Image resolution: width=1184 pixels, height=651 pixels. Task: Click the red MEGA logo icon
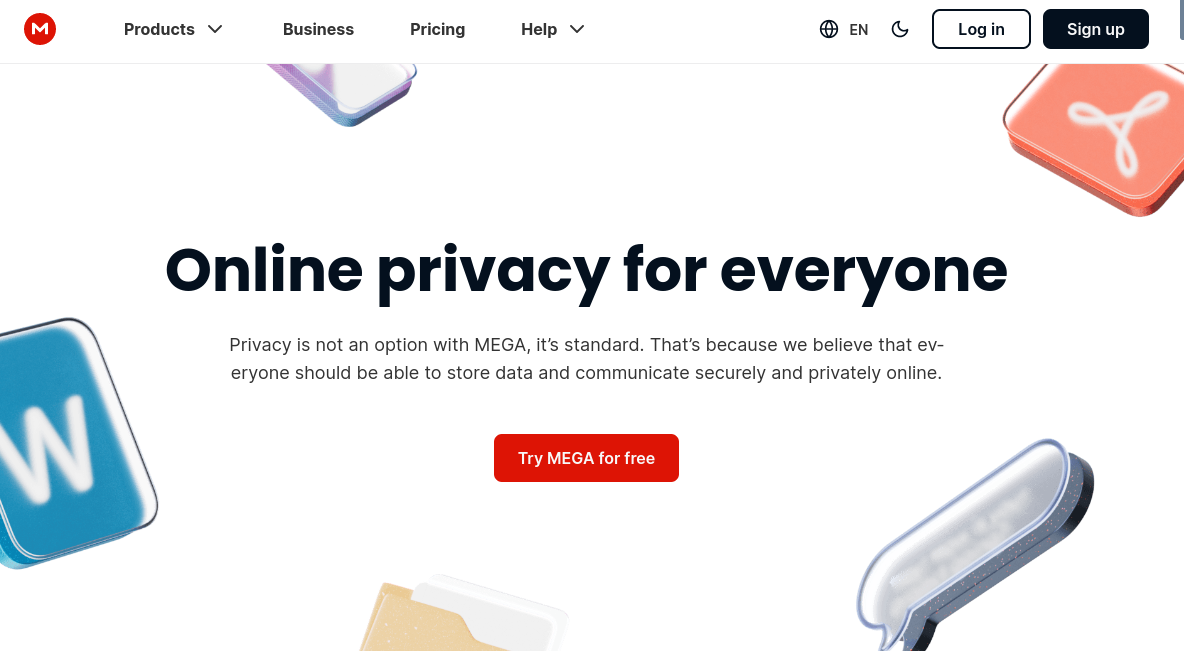tap(40, 29)
